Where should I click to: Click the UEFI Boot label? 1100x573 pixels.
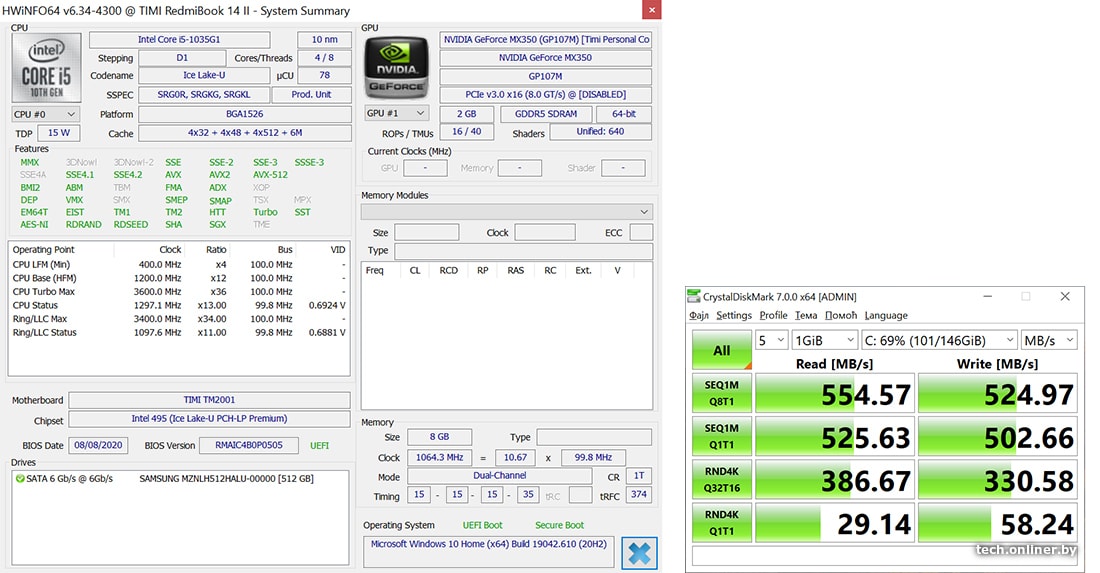482,525
